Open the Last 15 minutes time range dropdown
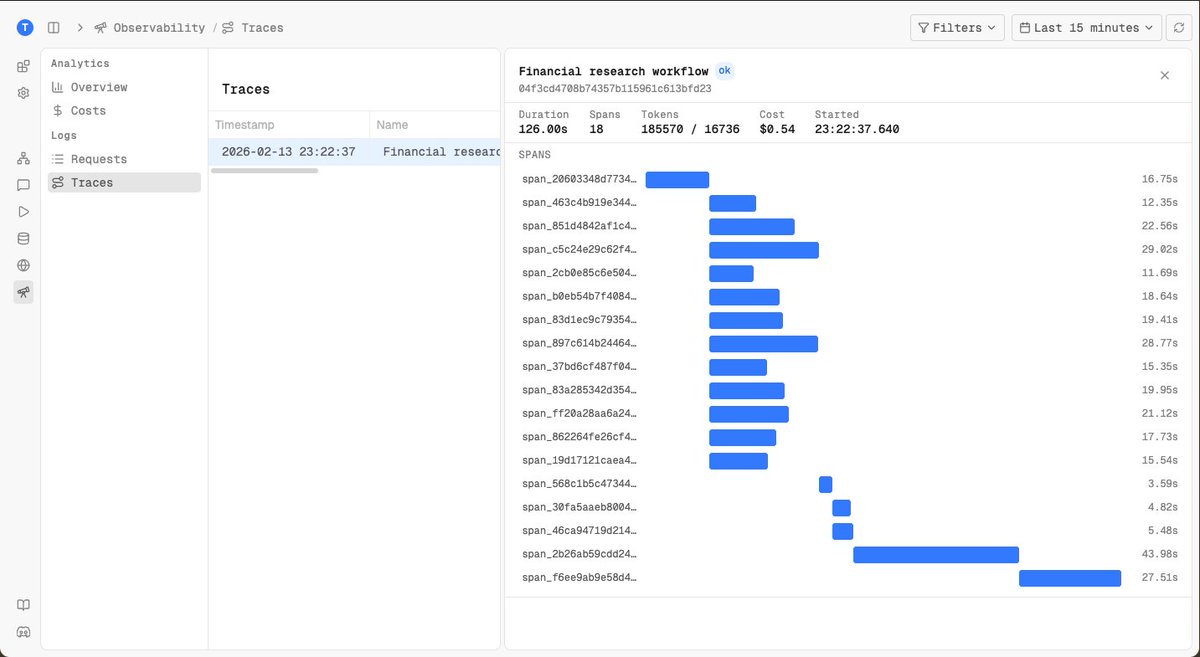Viewport: 1200px width, 657px height. 1086,27
